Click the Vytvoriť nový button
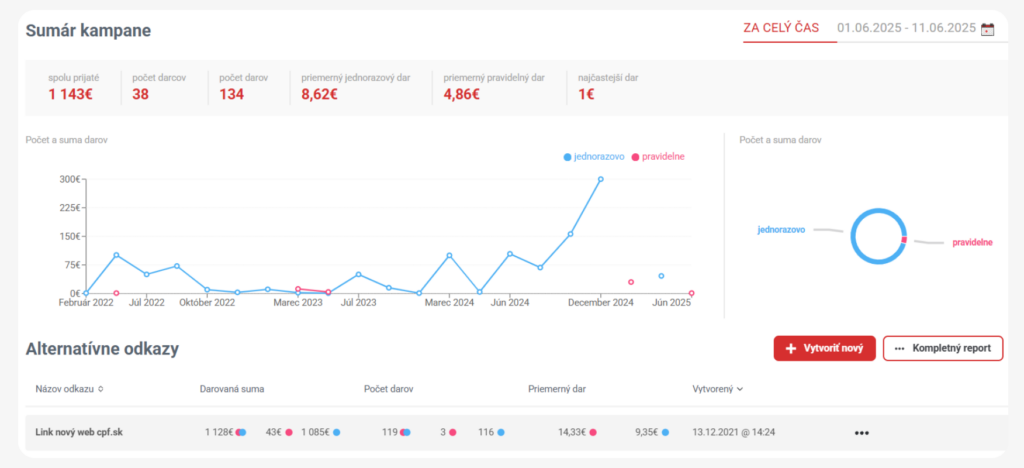The image size is (1024, 468). coord(824,349)
